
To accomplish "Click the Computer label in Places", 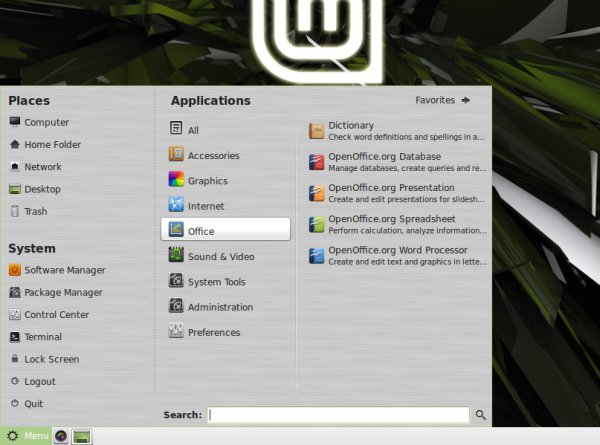I will (x=47, y=122).
